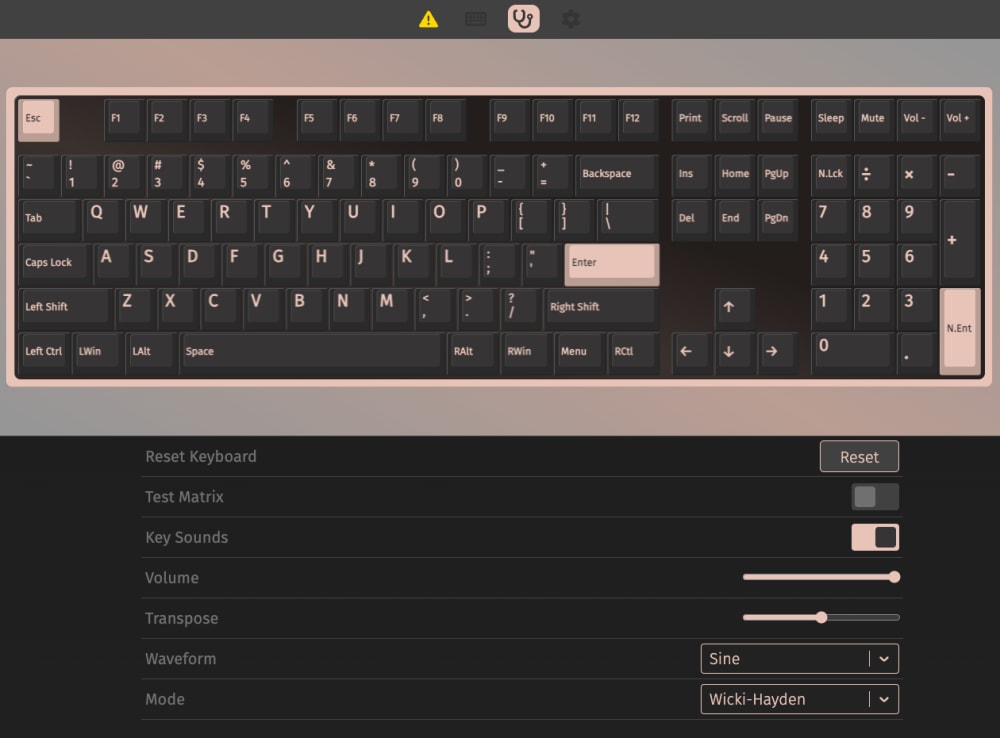Click the Caps Lock key
Screen dimensions: 1000x738
[x=54, y=265]
